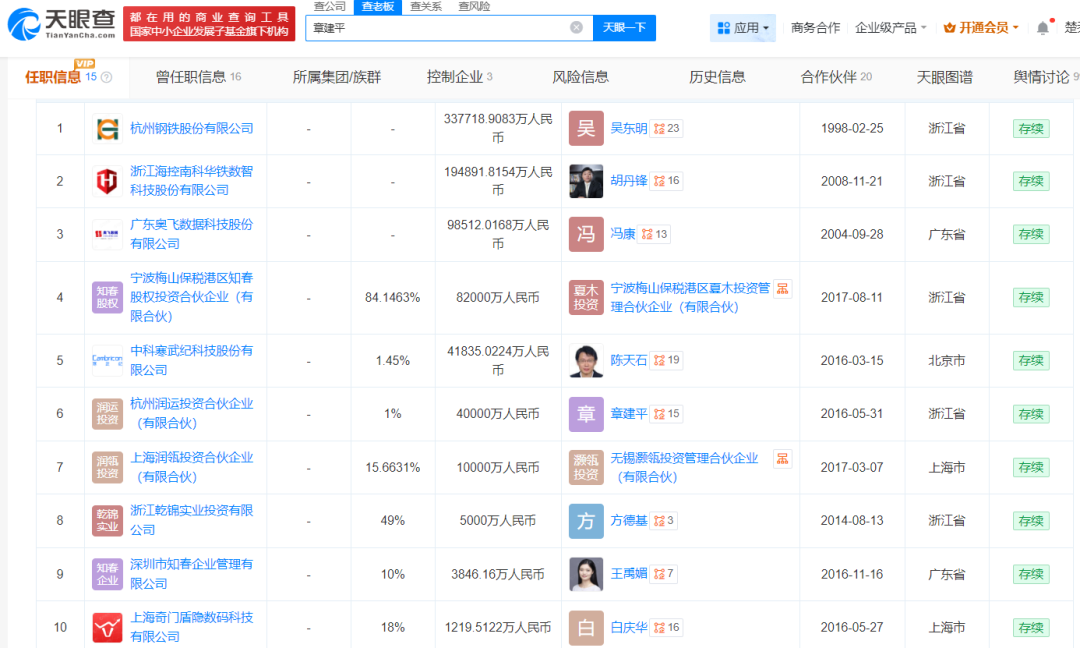The height and width of the screenshot is (648, 1080).
Task: Open the 商务合作 link
Action: coord(816,28)
